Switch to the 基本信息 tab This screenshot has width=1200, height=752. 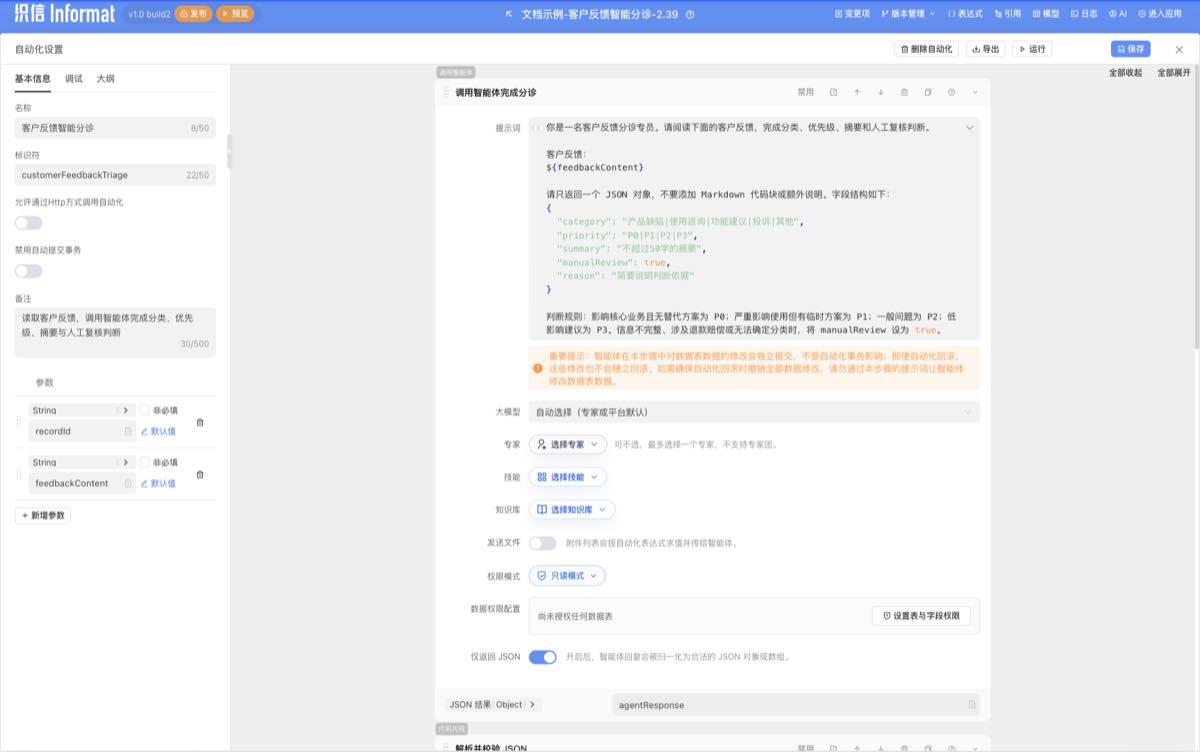(x=33, y=78)
